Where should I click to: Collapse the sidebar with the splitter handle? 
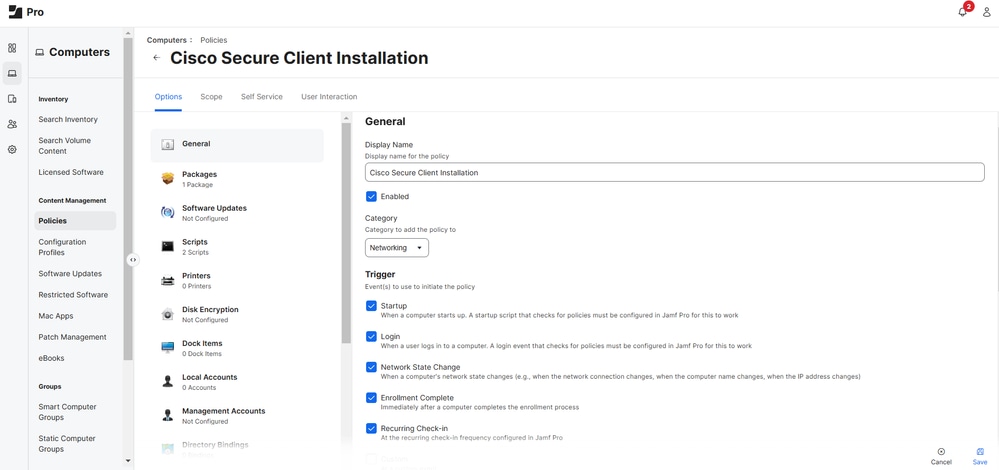coord(133,260)
